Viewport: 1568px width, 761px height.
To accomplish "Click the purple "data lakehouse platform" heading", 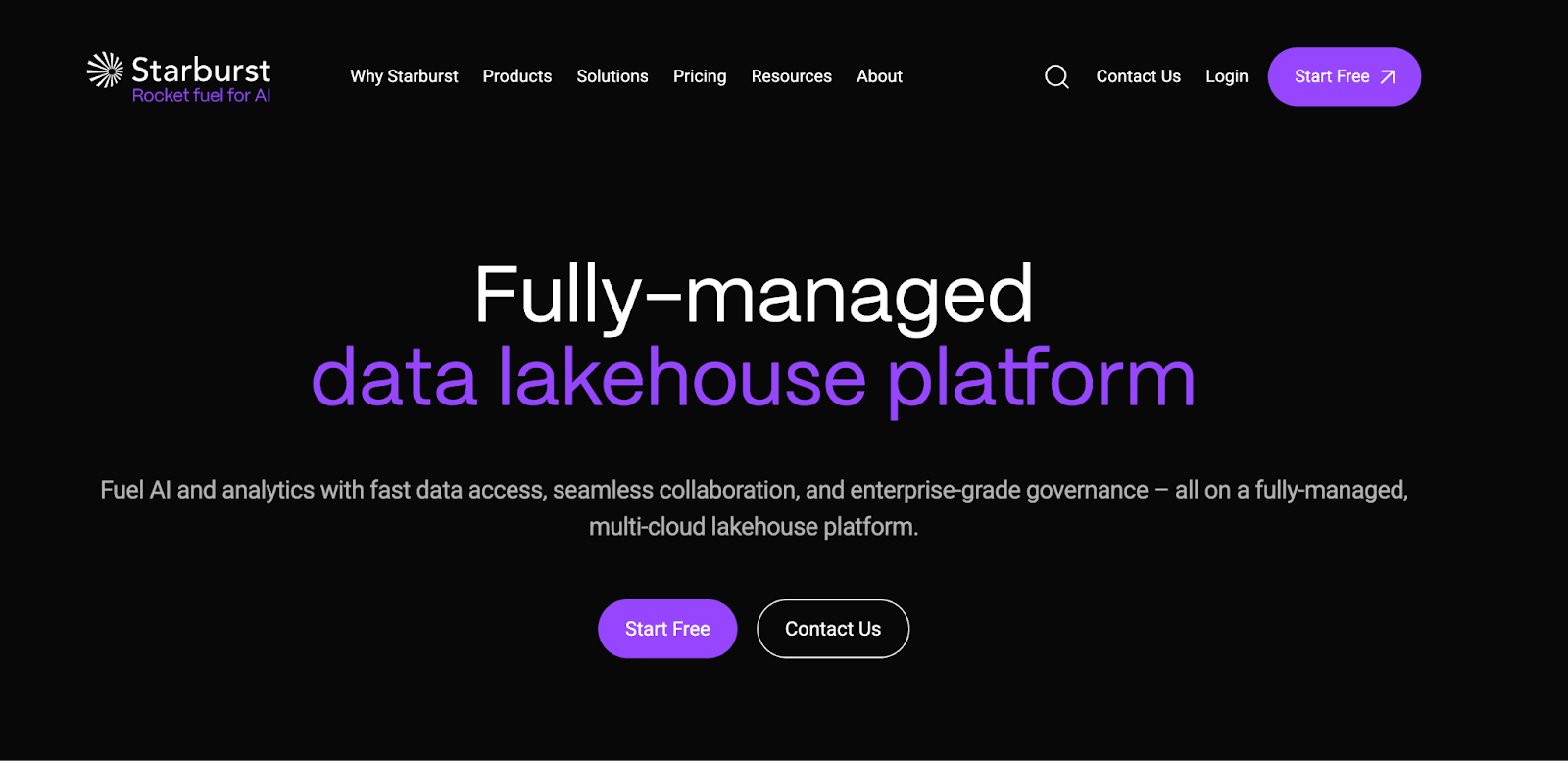I will 753,378.
